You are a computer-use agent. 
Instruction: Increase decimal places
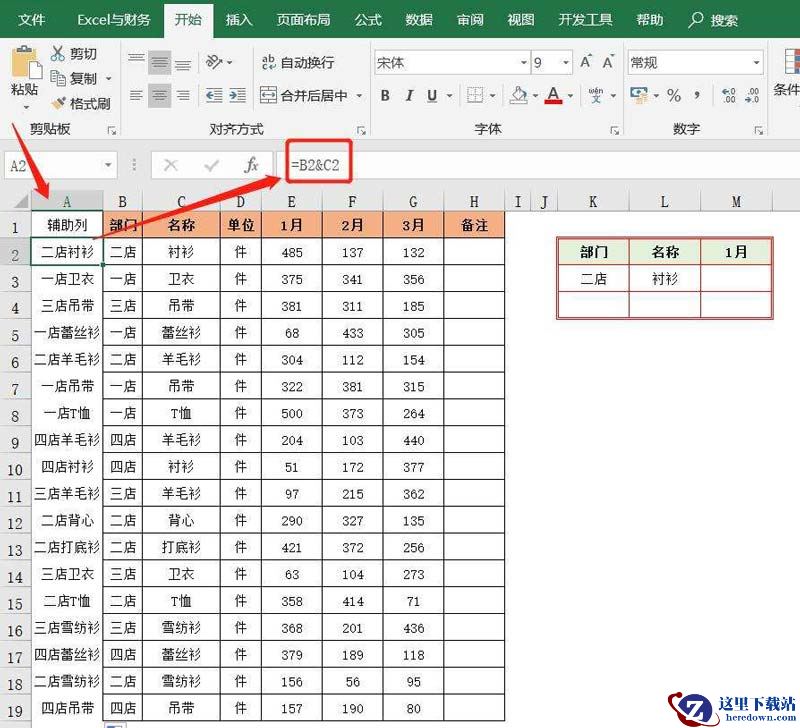(729, 95)
